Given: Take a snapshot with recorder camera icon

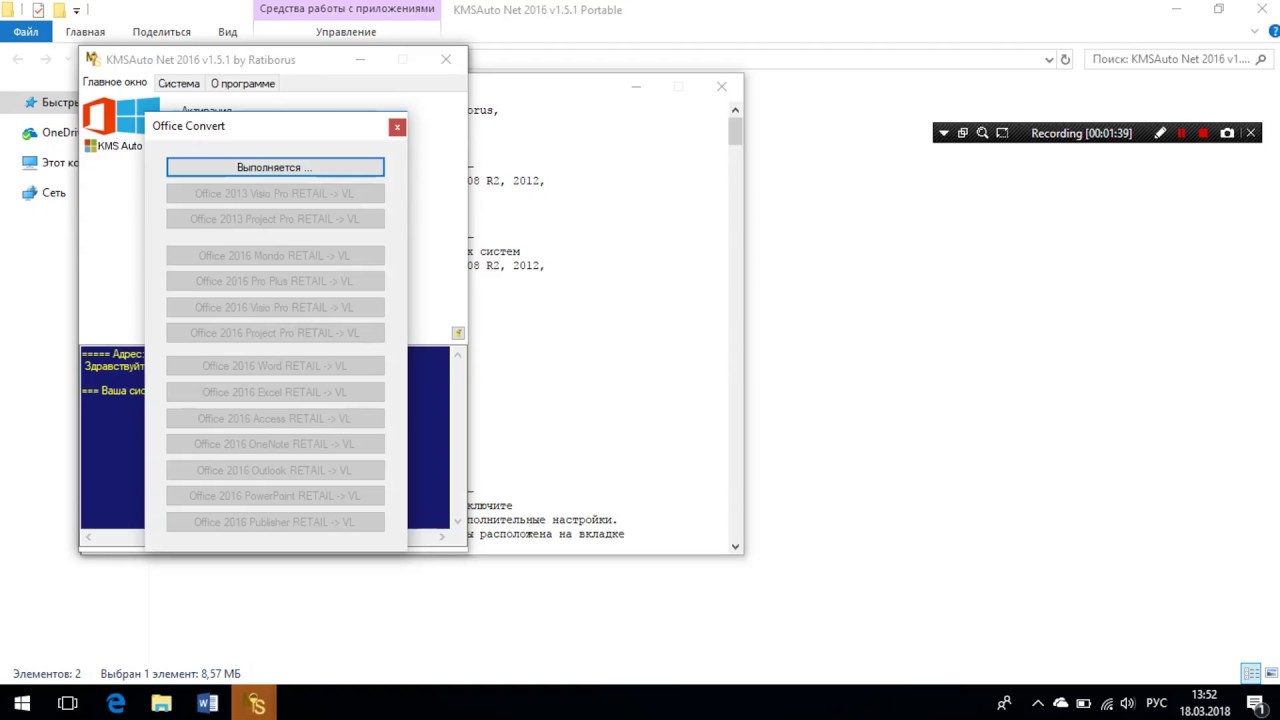Looking at the screenshot, I should coord(1227,133).
